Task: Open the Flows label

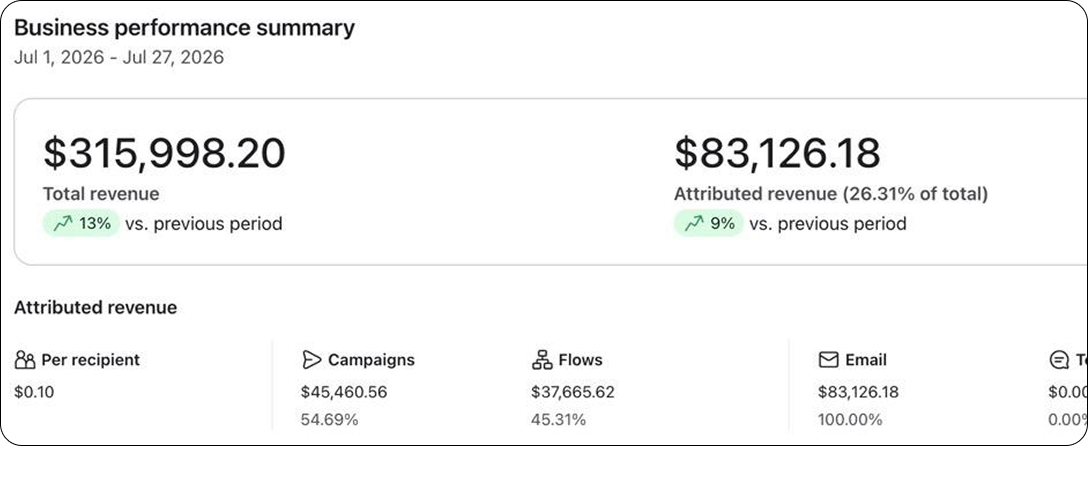Action: (580, 360)
